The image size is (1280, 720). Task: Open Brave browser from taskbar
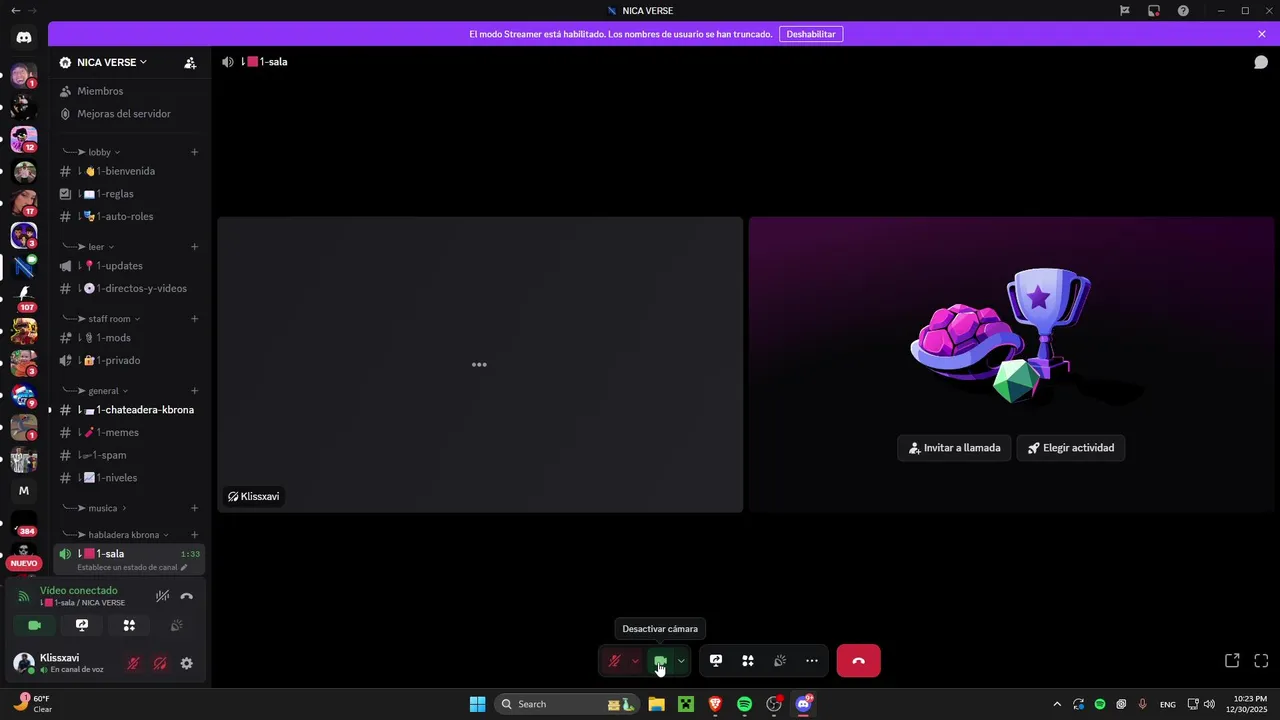coord(715,704)
